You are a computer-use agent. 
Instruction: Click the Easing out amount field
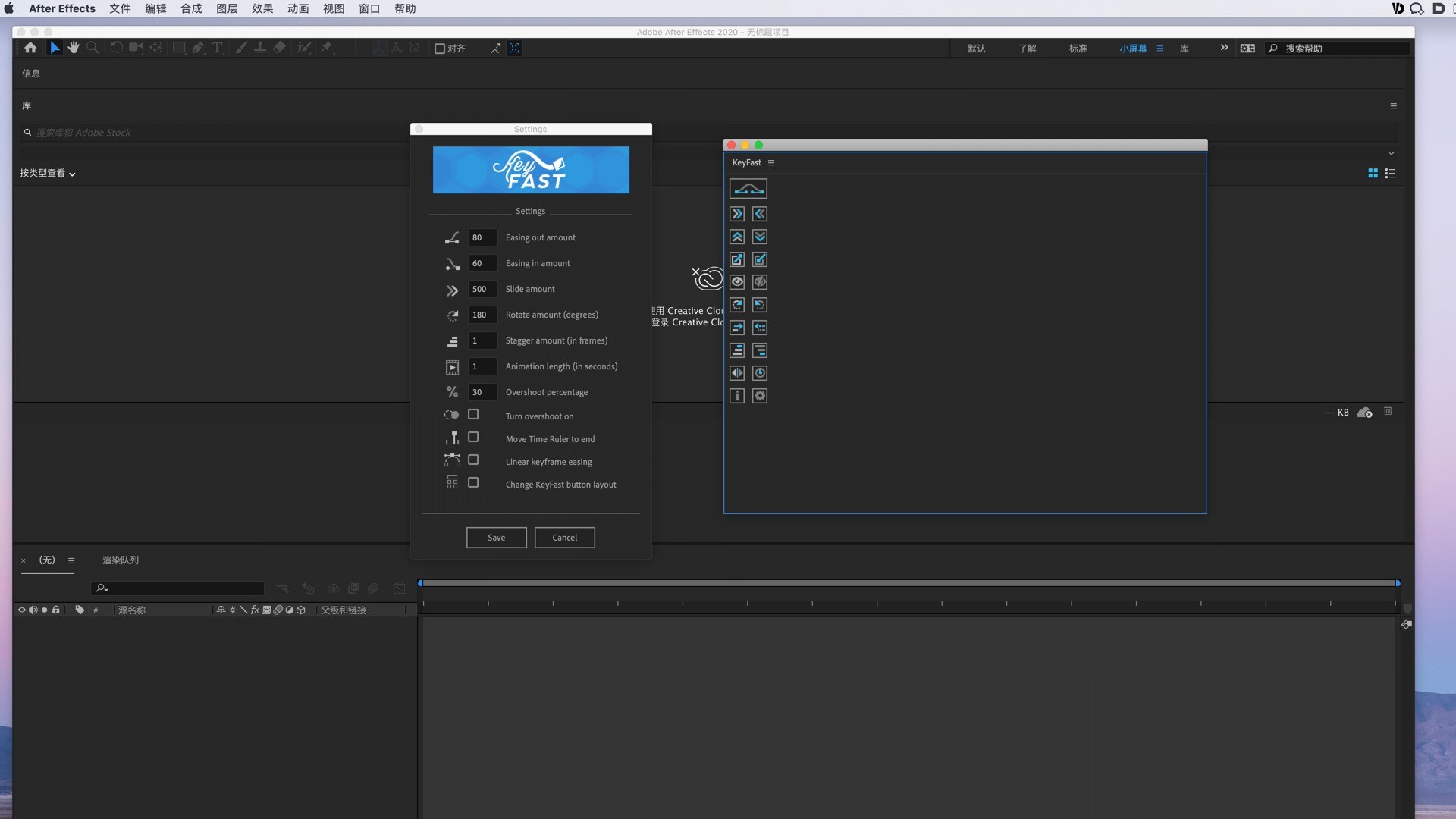click(x=482, y=237)
